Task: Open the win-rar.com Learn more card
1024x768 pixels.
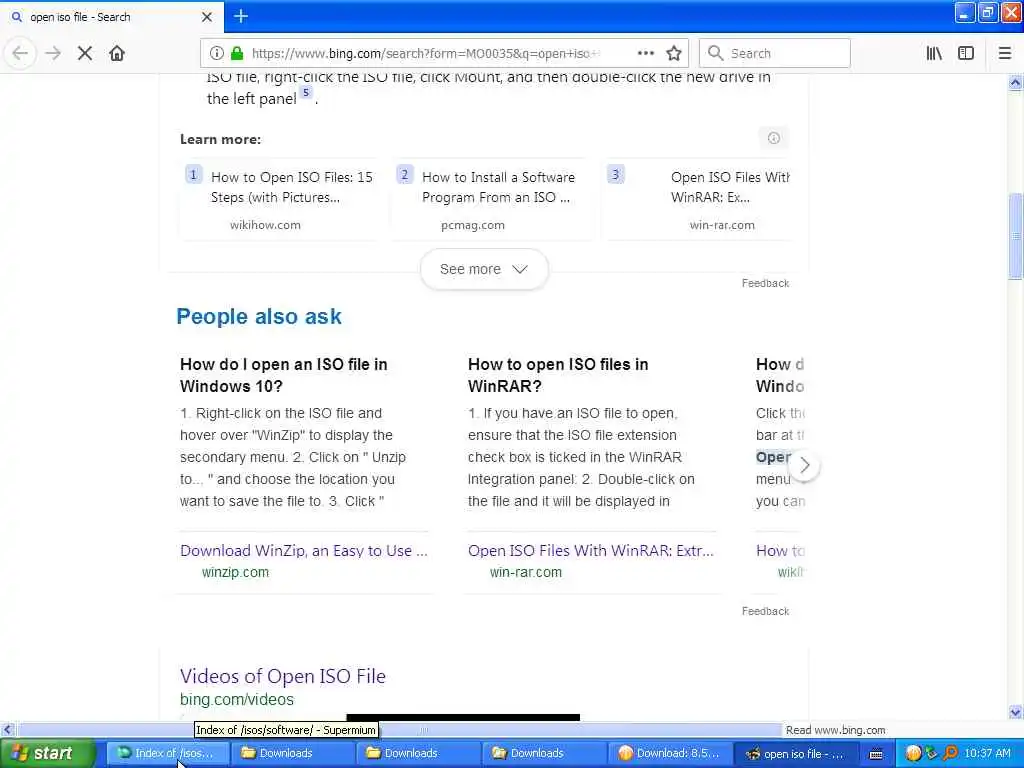Action: [698, 200]
